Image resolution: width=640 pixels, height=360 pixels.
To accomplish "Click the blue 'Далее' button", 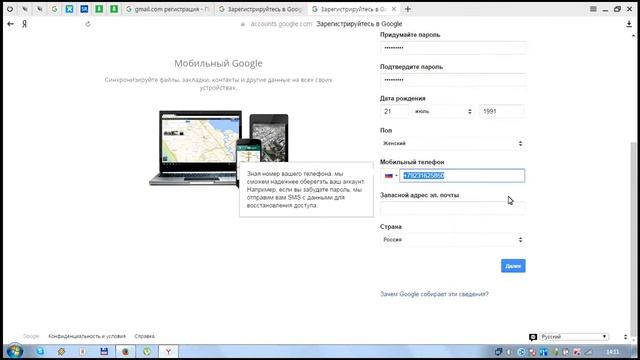I will click(513, 266).
